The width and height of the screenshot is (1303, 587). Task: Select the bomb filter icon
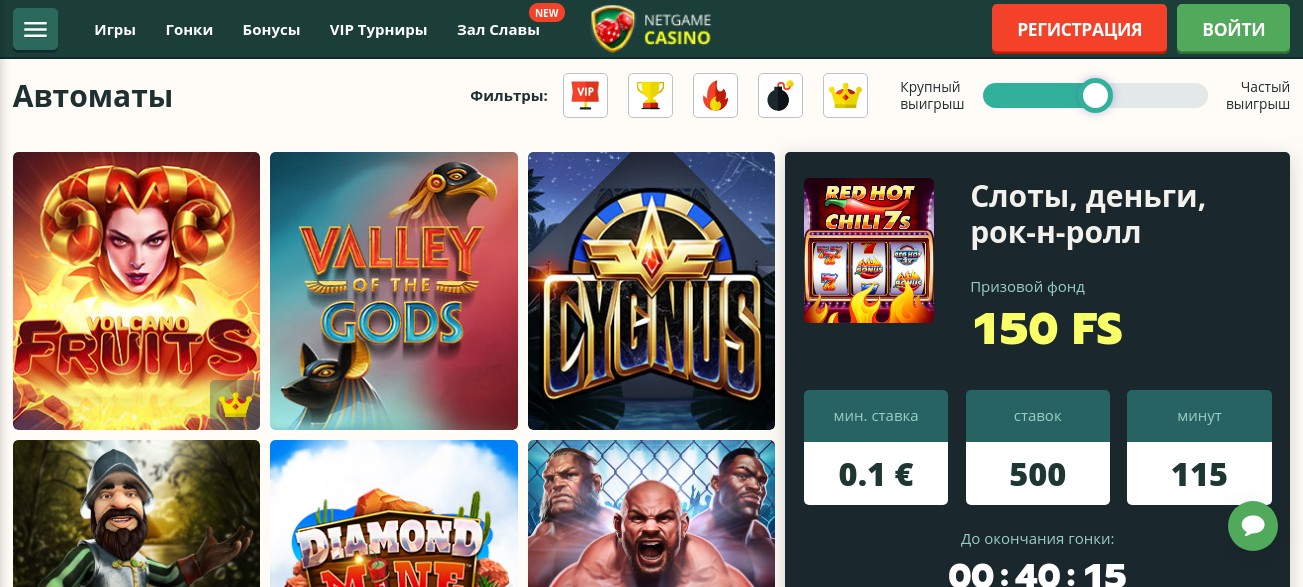point(780,96)
